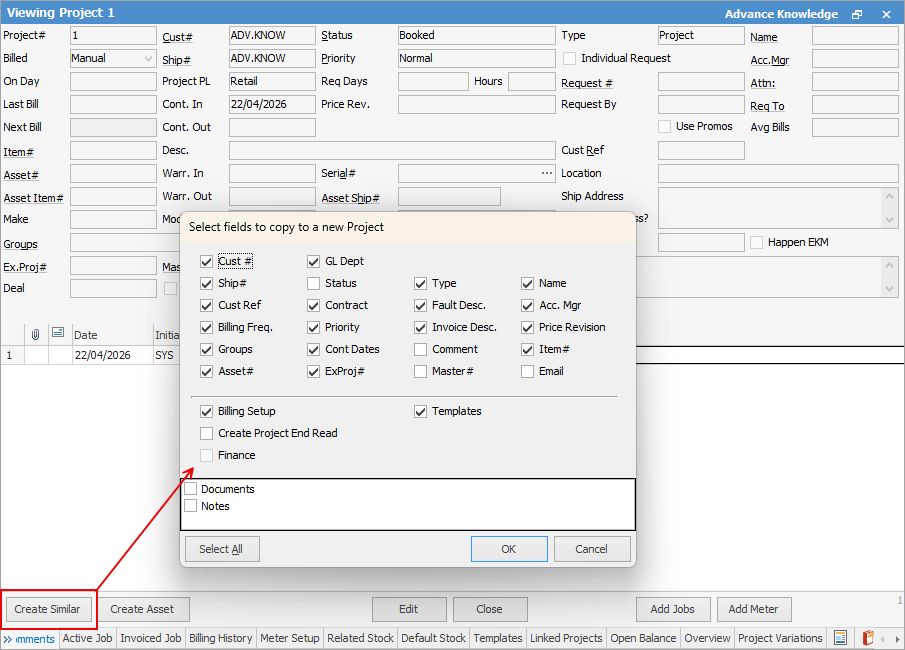Click the Priority field showing Normal

point(476,58)
